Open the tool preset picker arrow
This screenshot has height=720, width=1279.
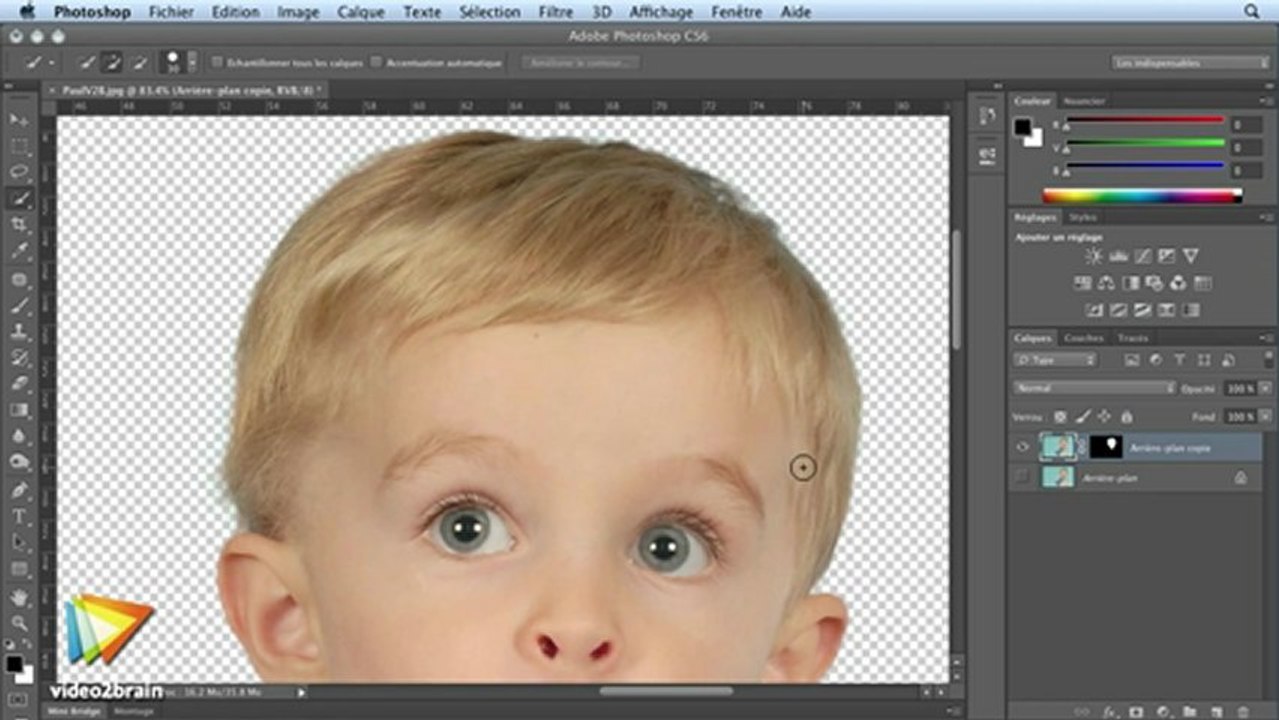pyautogui.click(x=51, y=62)
